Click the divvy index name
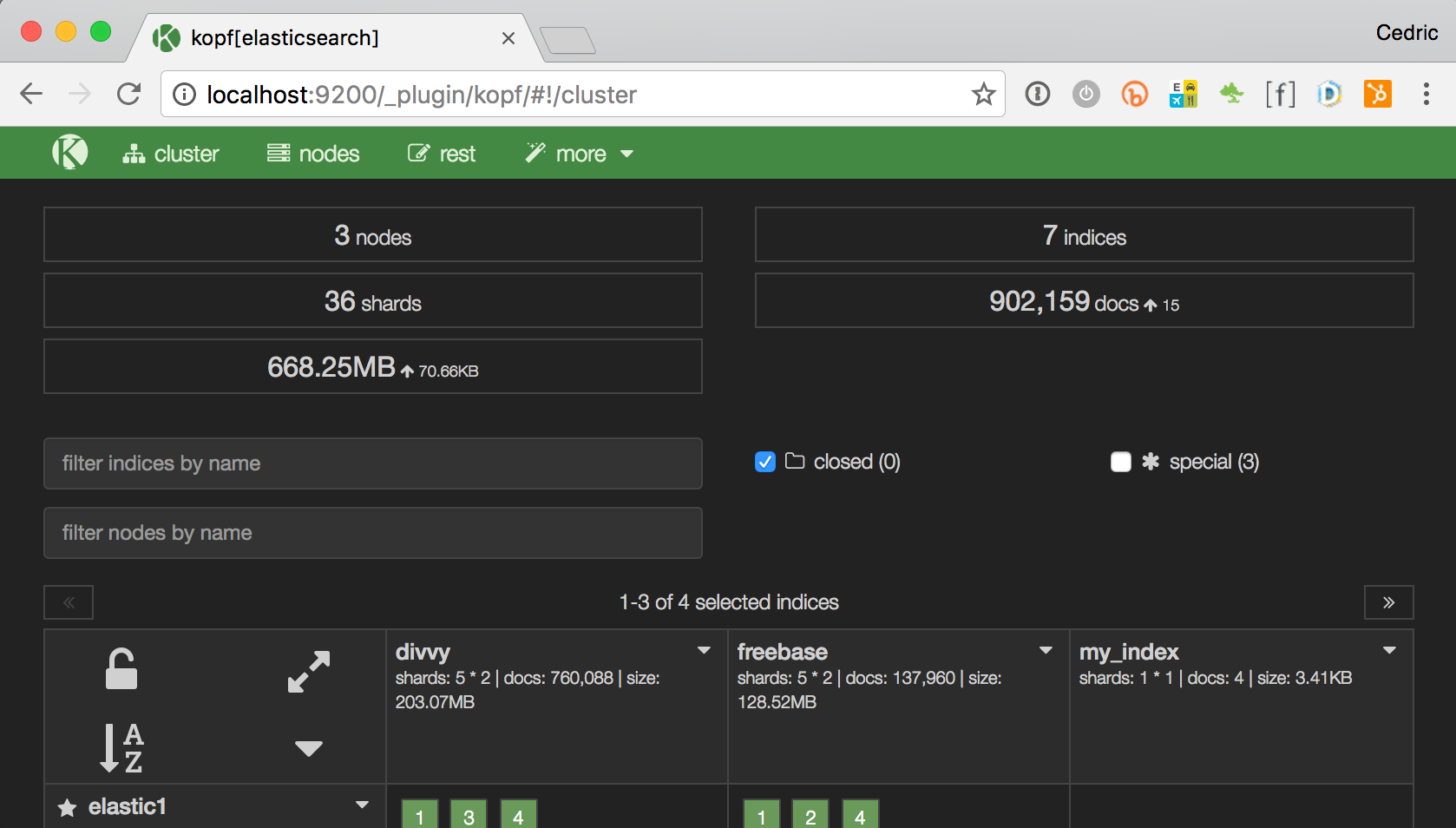1456x828 pixels. pos(423,652)
